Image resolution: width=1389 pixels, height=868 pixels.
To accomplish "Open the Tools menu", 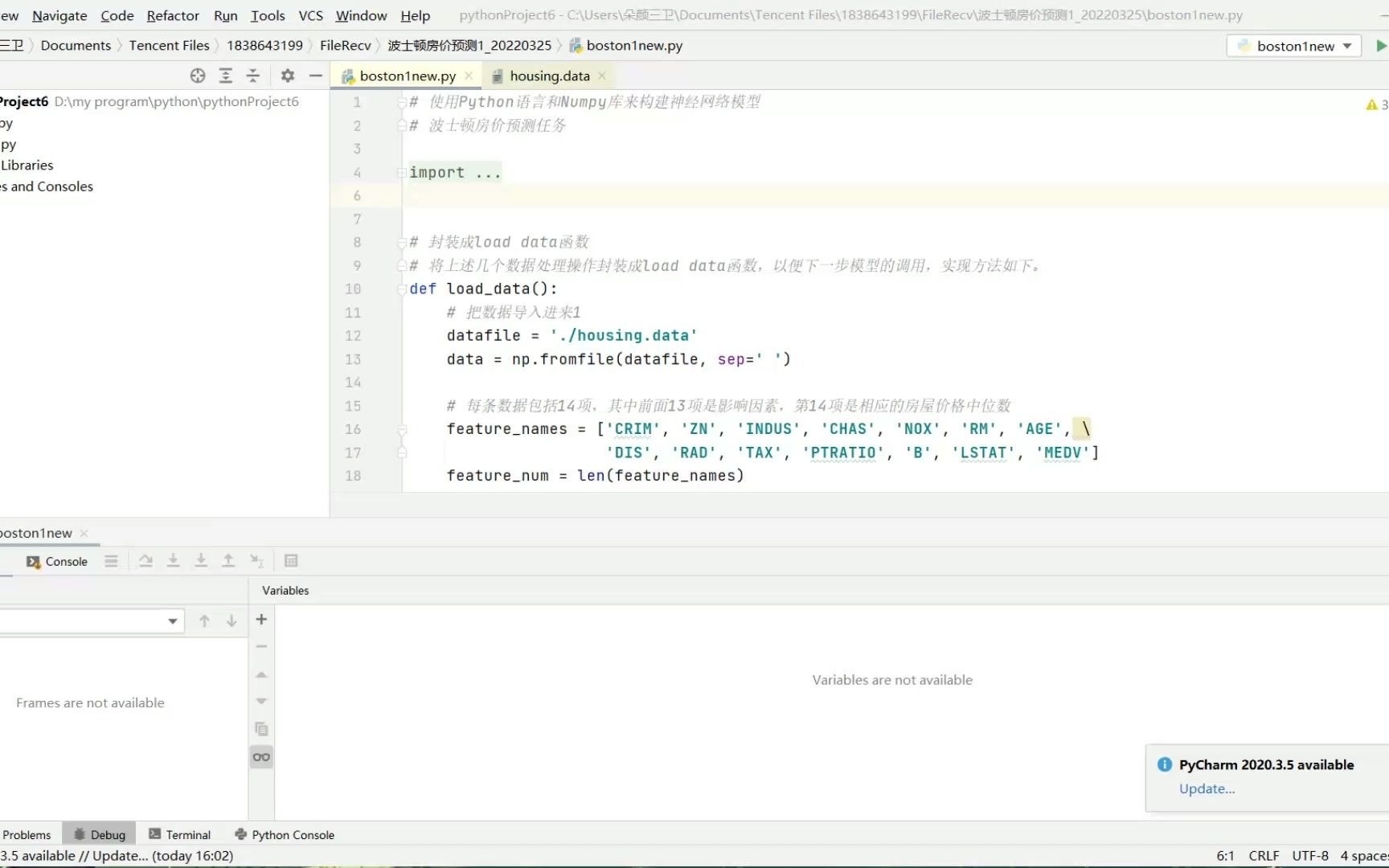I will click(x=268, y=15).
